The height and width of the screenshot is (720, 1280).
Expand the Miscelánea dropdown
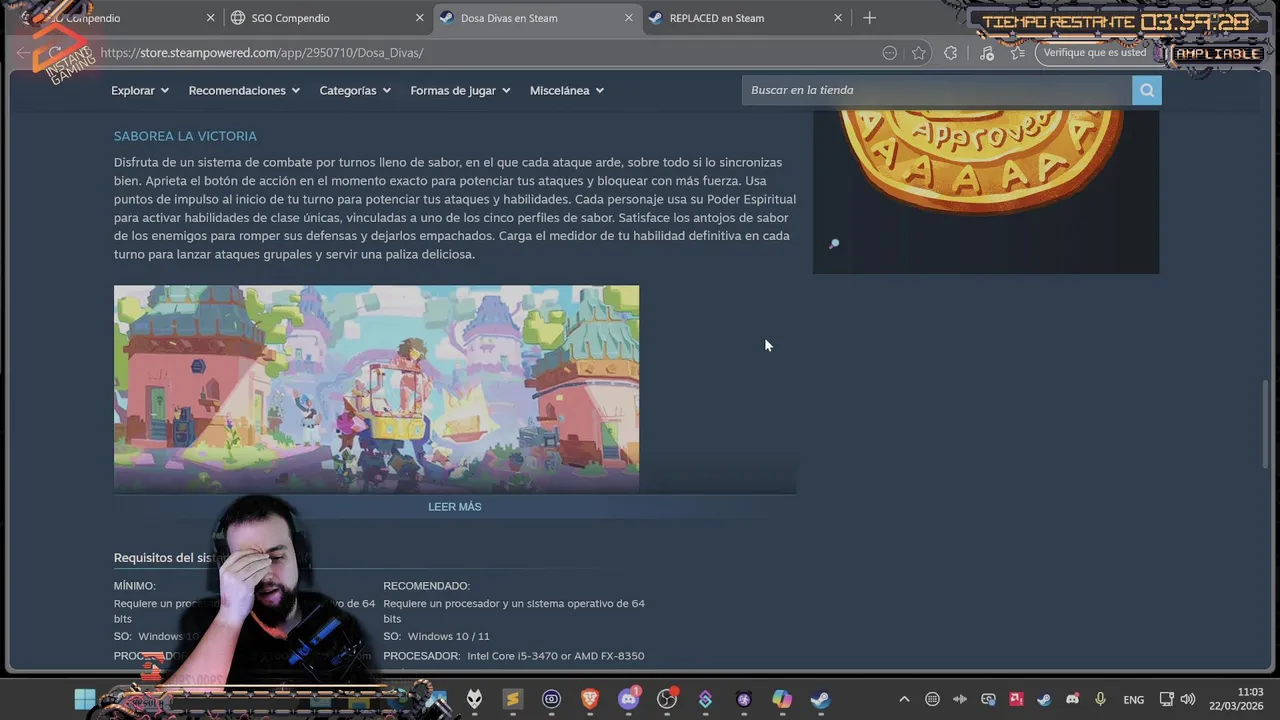point(567,90)
